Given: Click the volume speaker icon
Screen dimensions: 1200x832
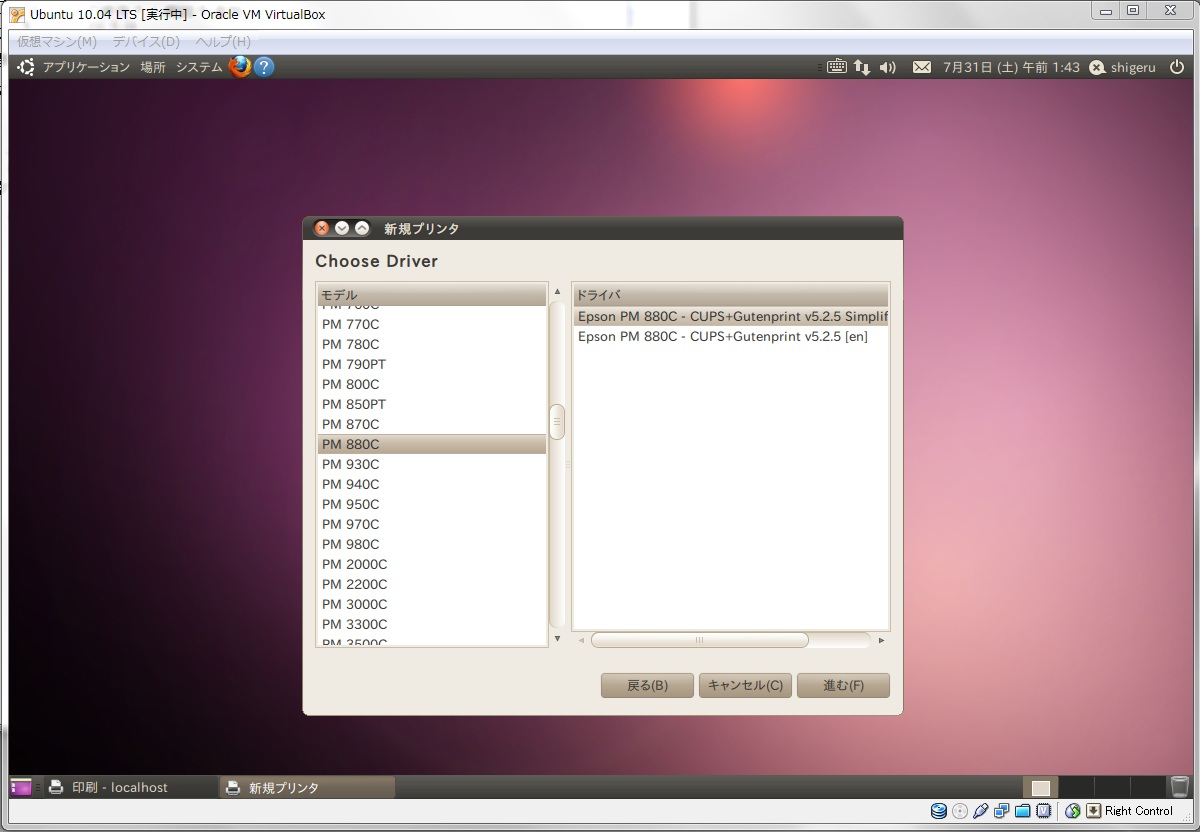Looking at the screenshot, I should click(x=888, y=67).
